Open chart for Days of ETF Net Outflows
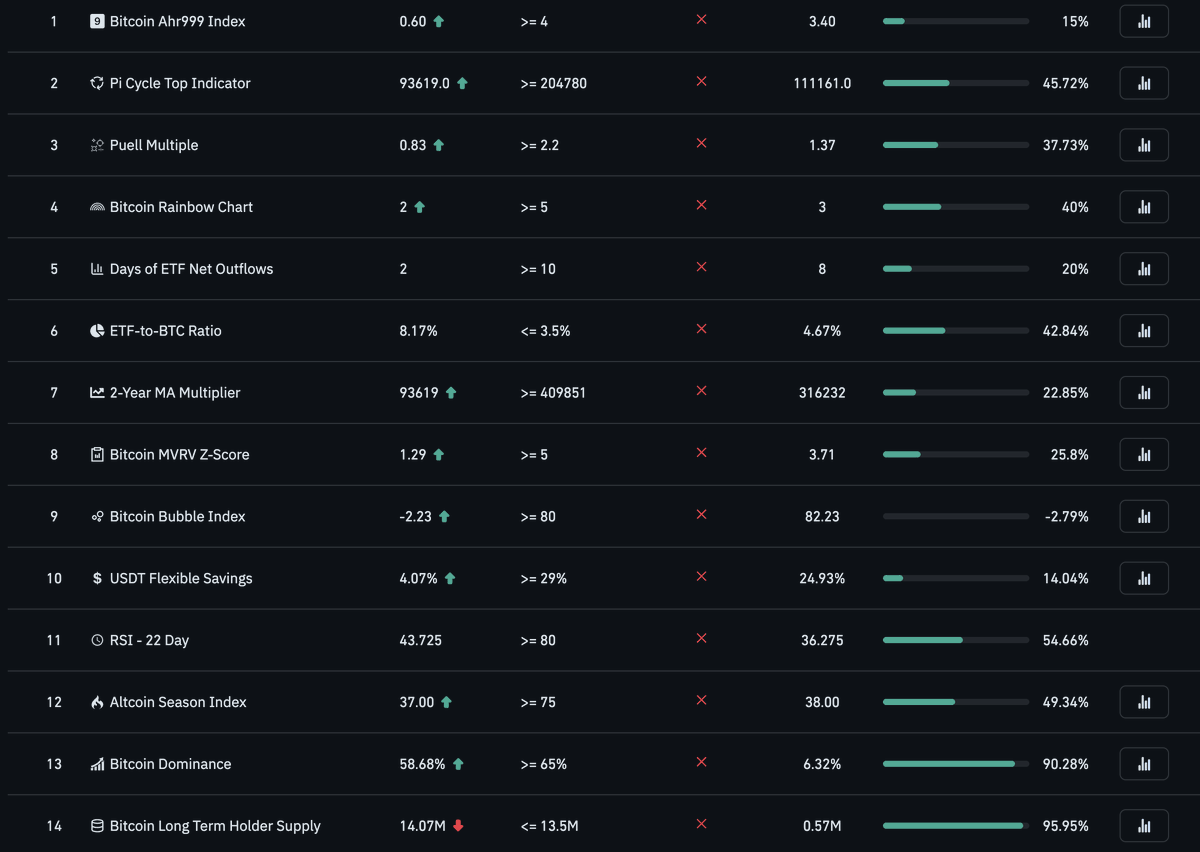This screenshot has height=852, width=1200. coord(1144,269)
